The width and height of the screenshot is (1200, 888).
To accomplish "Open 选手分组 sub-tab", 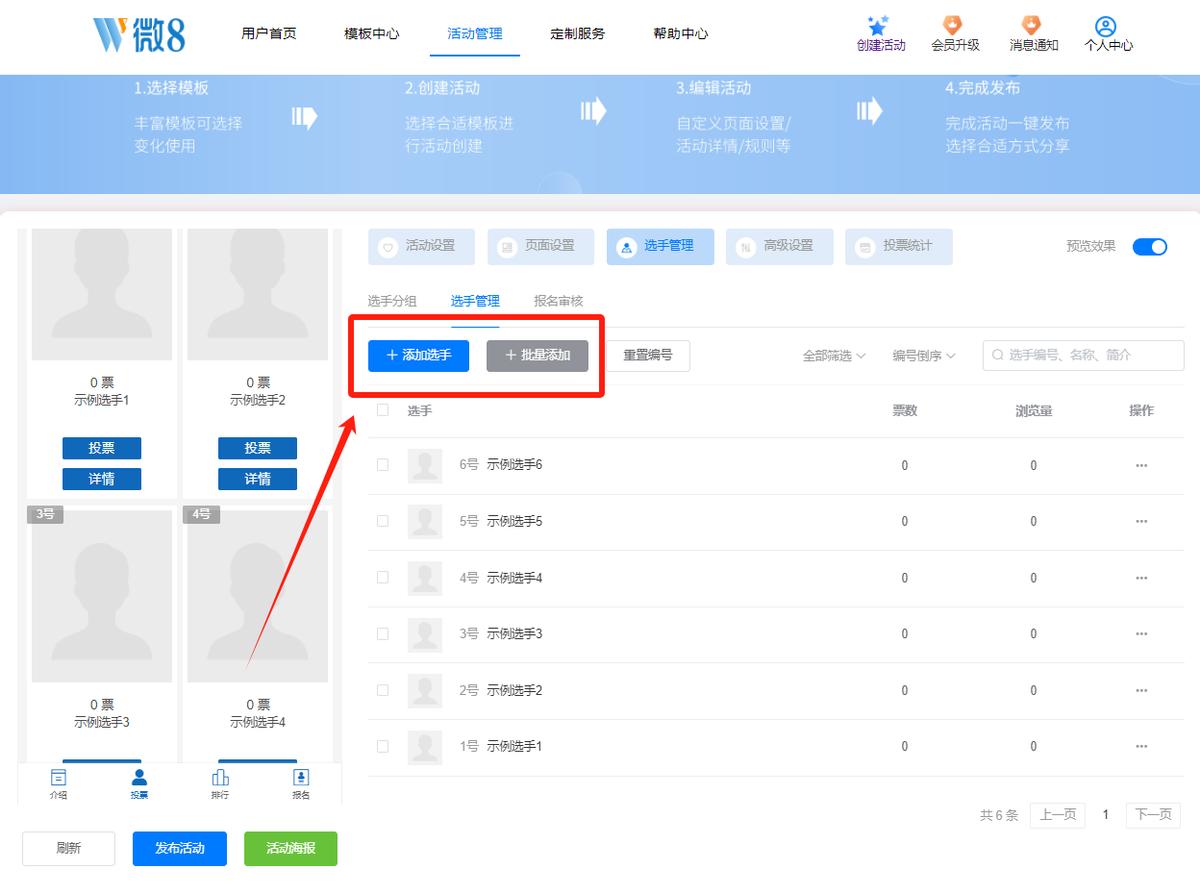I will (392, 301).
